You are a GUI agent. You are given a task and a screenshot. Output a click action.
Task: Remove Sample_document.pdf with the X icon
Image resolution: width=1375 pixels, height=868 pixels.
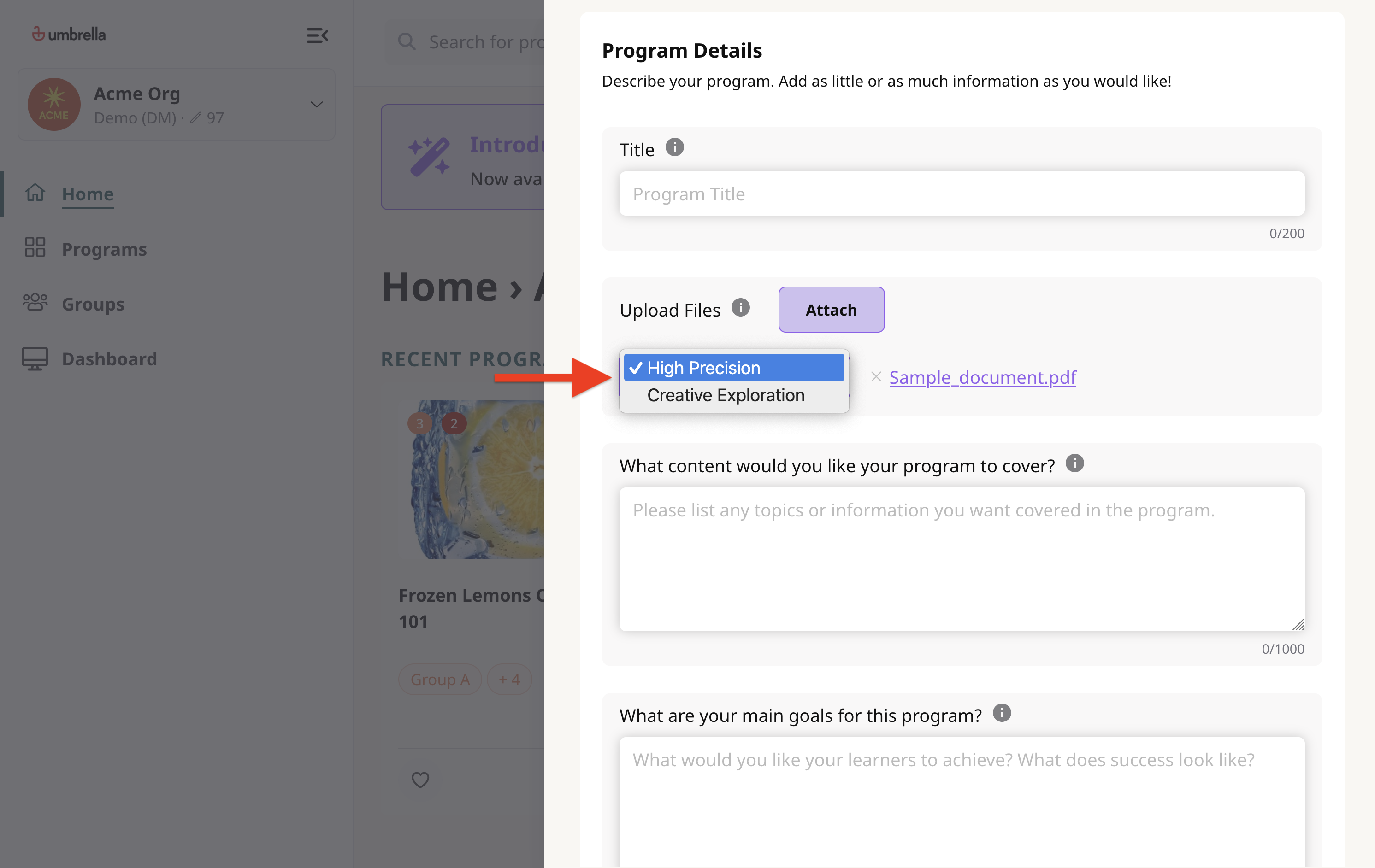click(x=876, y=377)
